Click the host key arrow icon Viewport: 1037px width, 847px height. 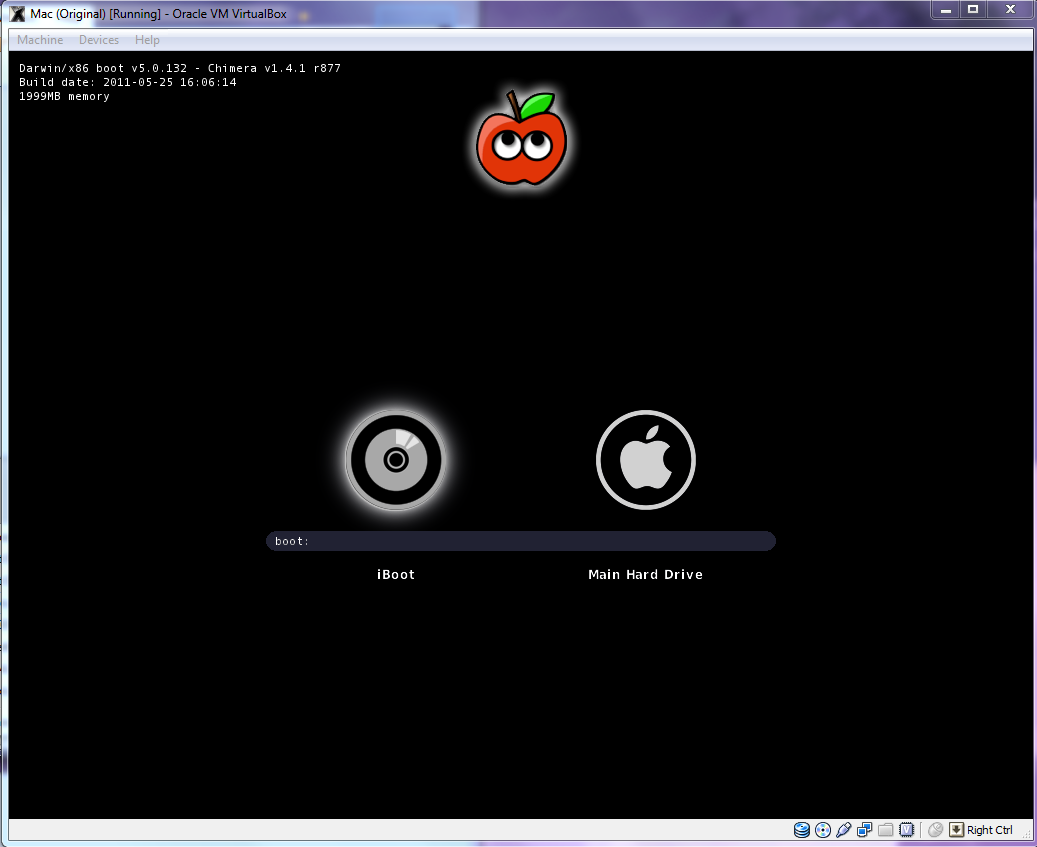coord(956,830)
